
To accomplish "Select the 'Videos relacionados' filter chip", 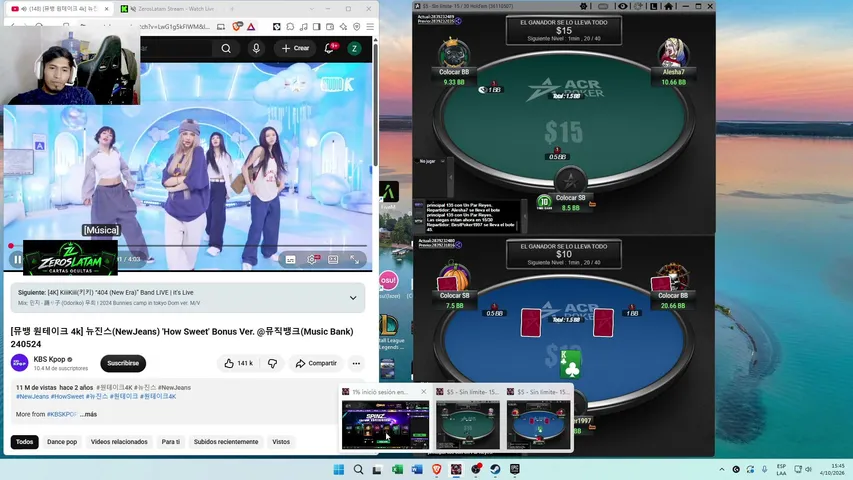I will pos(119,442).
